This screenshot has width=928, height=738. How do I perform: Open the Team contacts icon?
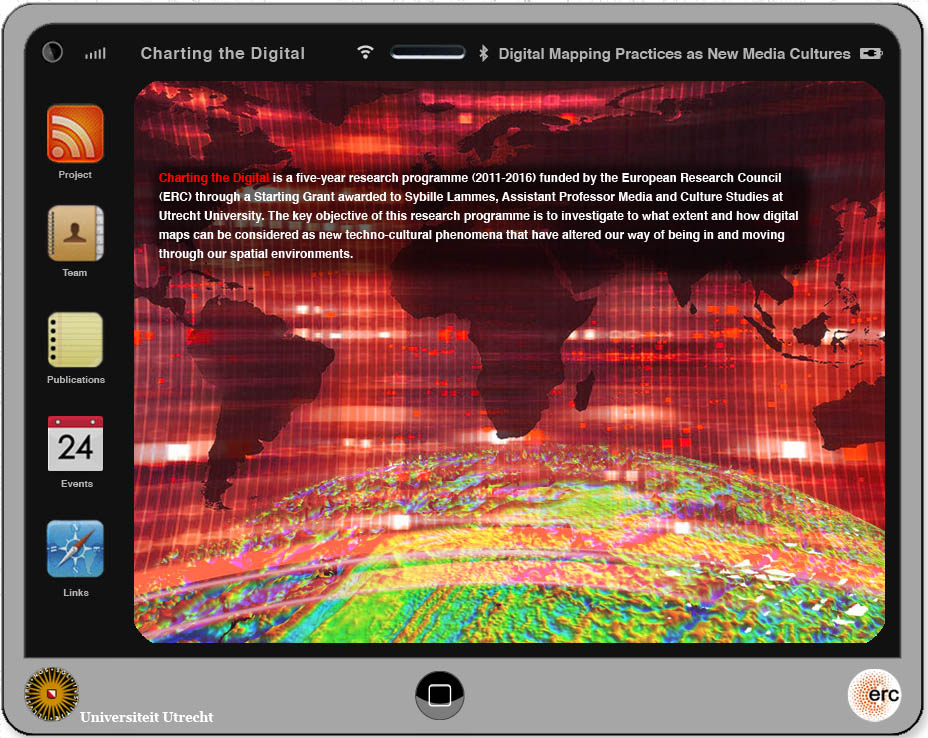(75, 233)
